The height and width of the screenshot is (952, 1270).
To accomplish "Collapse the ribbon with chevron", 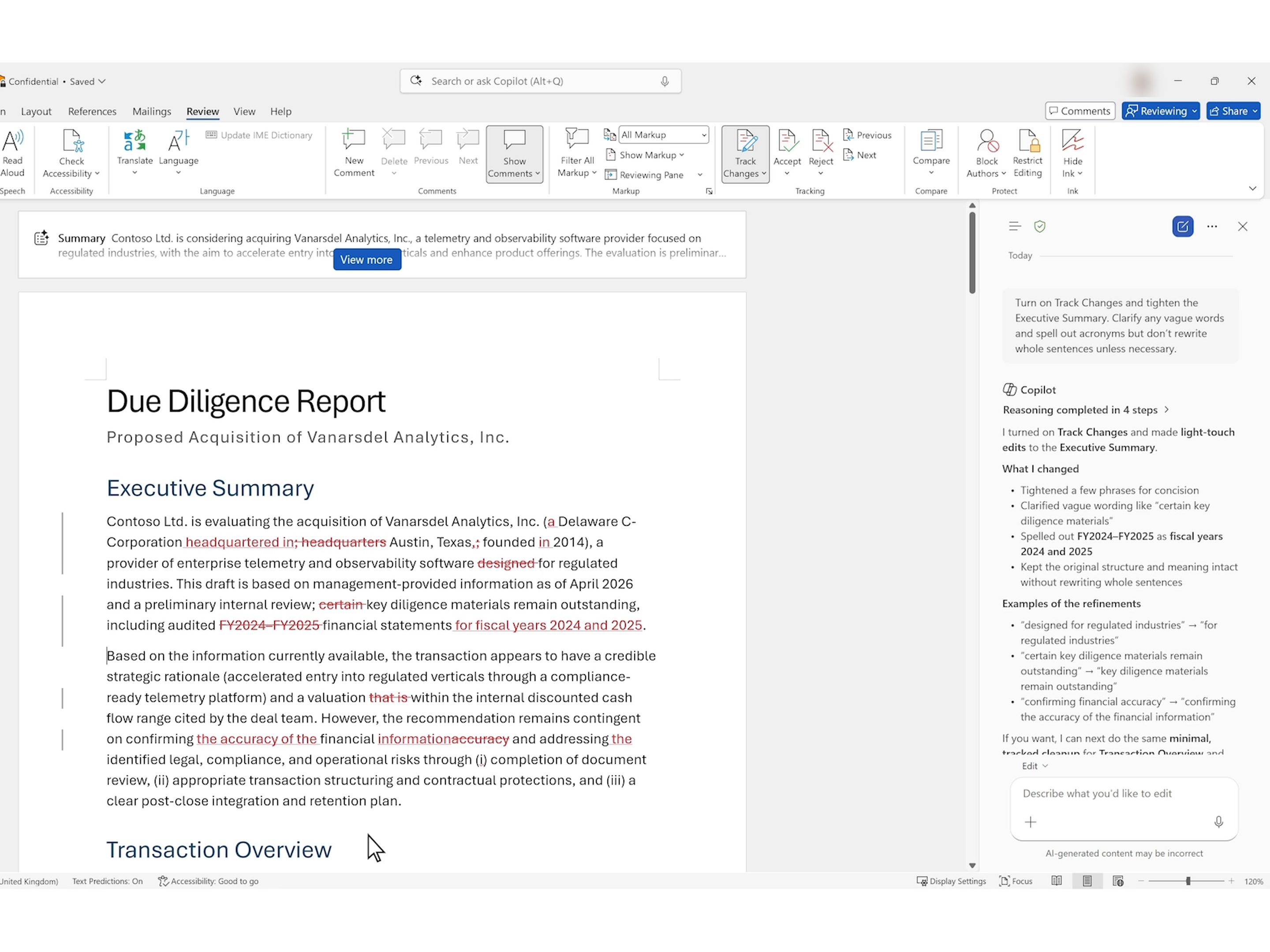I will pos(1252,188).
